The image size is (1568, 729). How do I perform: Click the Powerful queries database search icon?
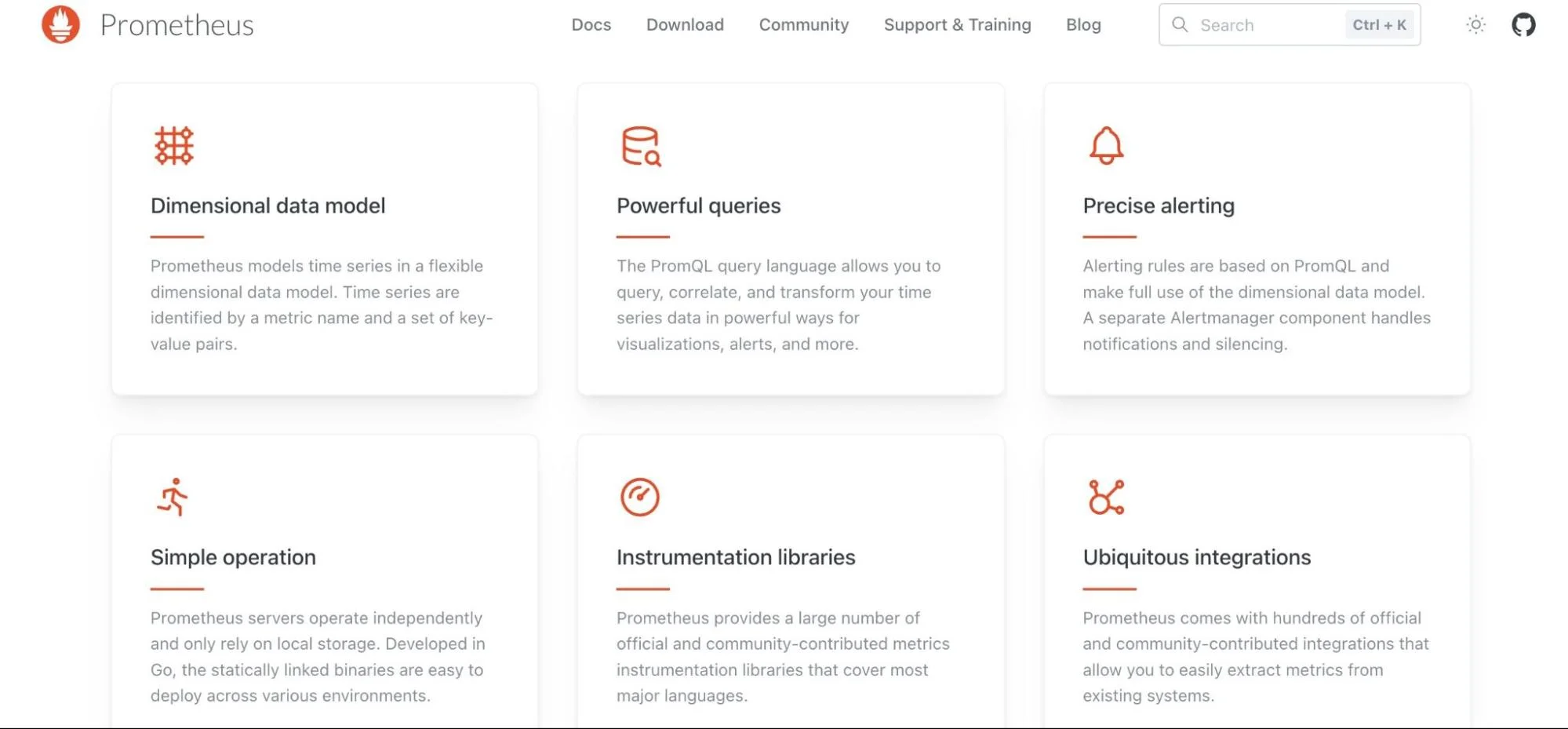(641, 146)
